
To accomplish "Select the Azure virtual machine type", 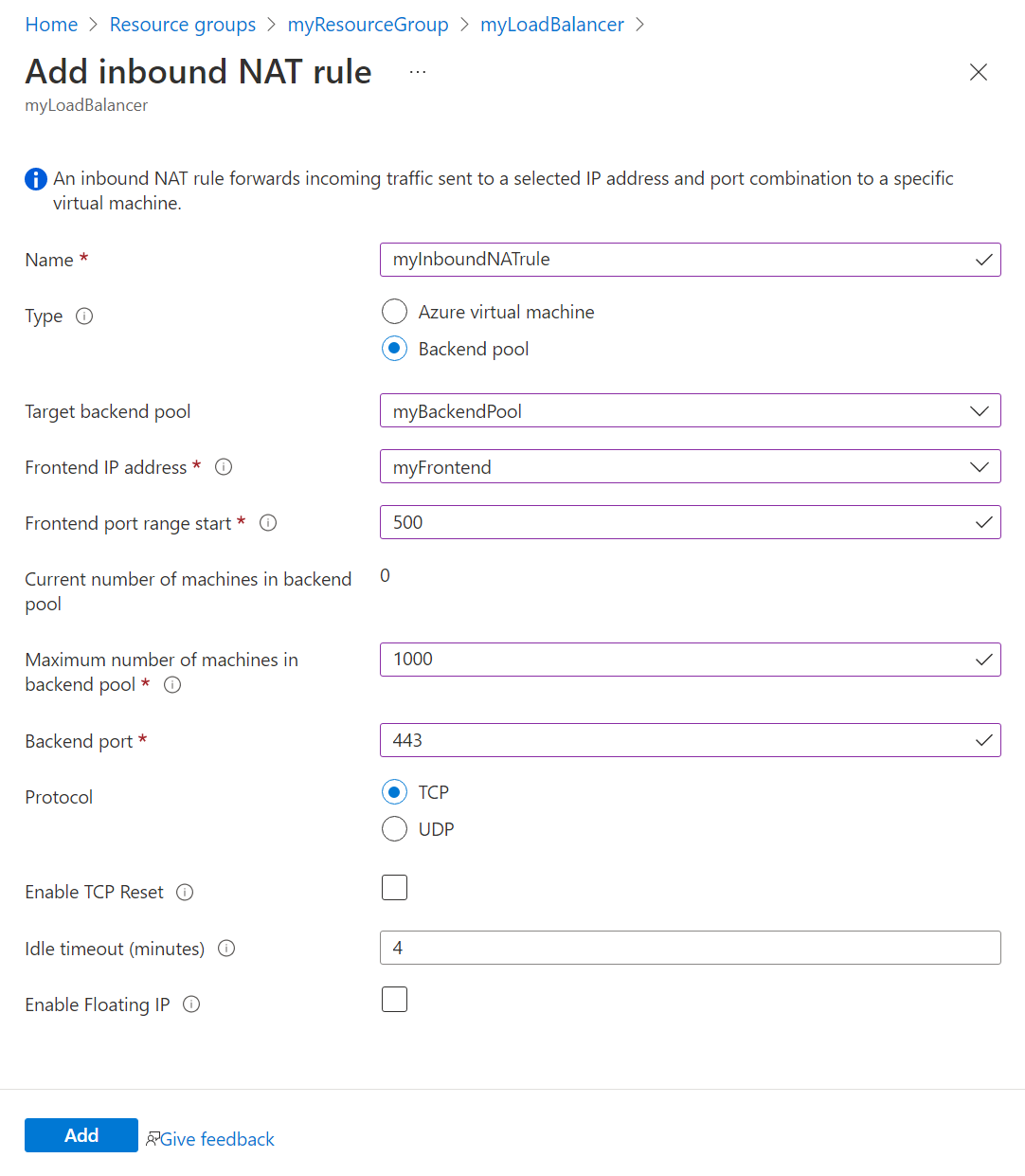I will 394,311.
